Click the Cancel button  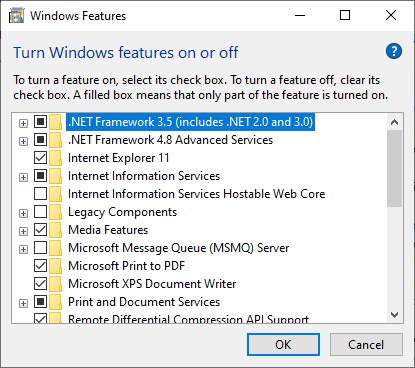pos(366,345)
